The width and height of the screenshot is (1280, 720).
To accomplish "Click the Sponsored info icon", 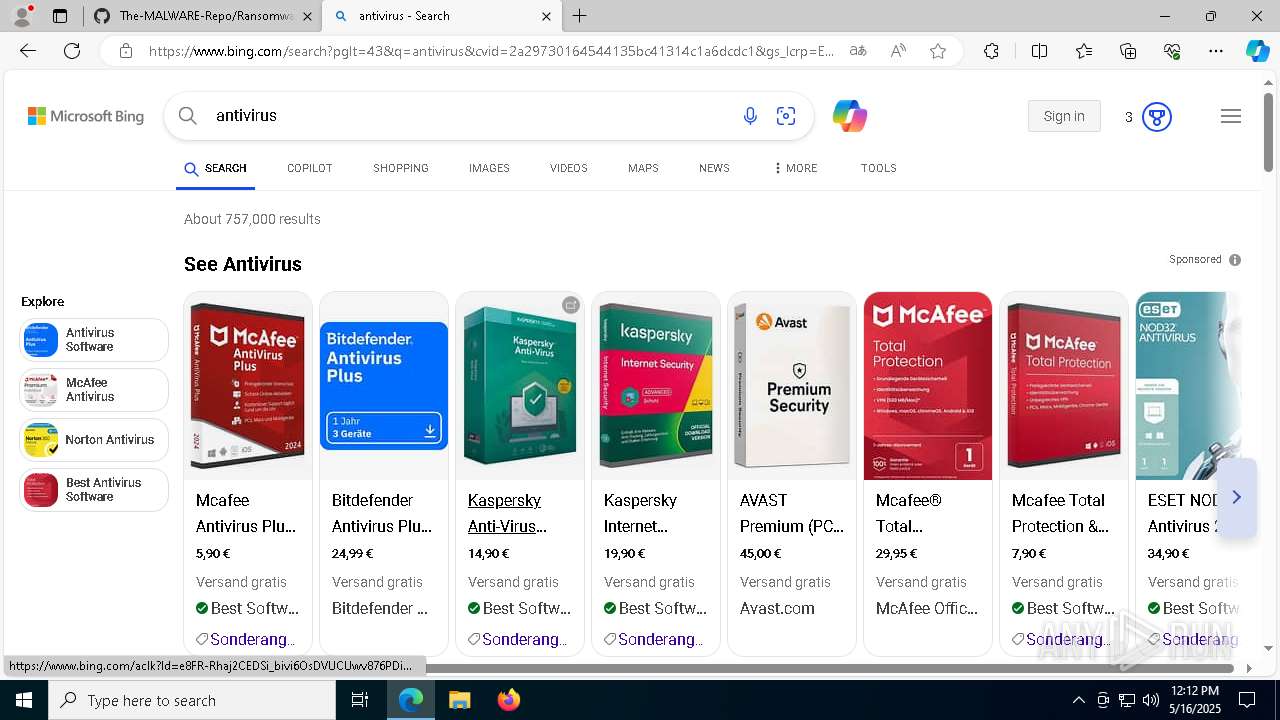I will click(1235, 260).
